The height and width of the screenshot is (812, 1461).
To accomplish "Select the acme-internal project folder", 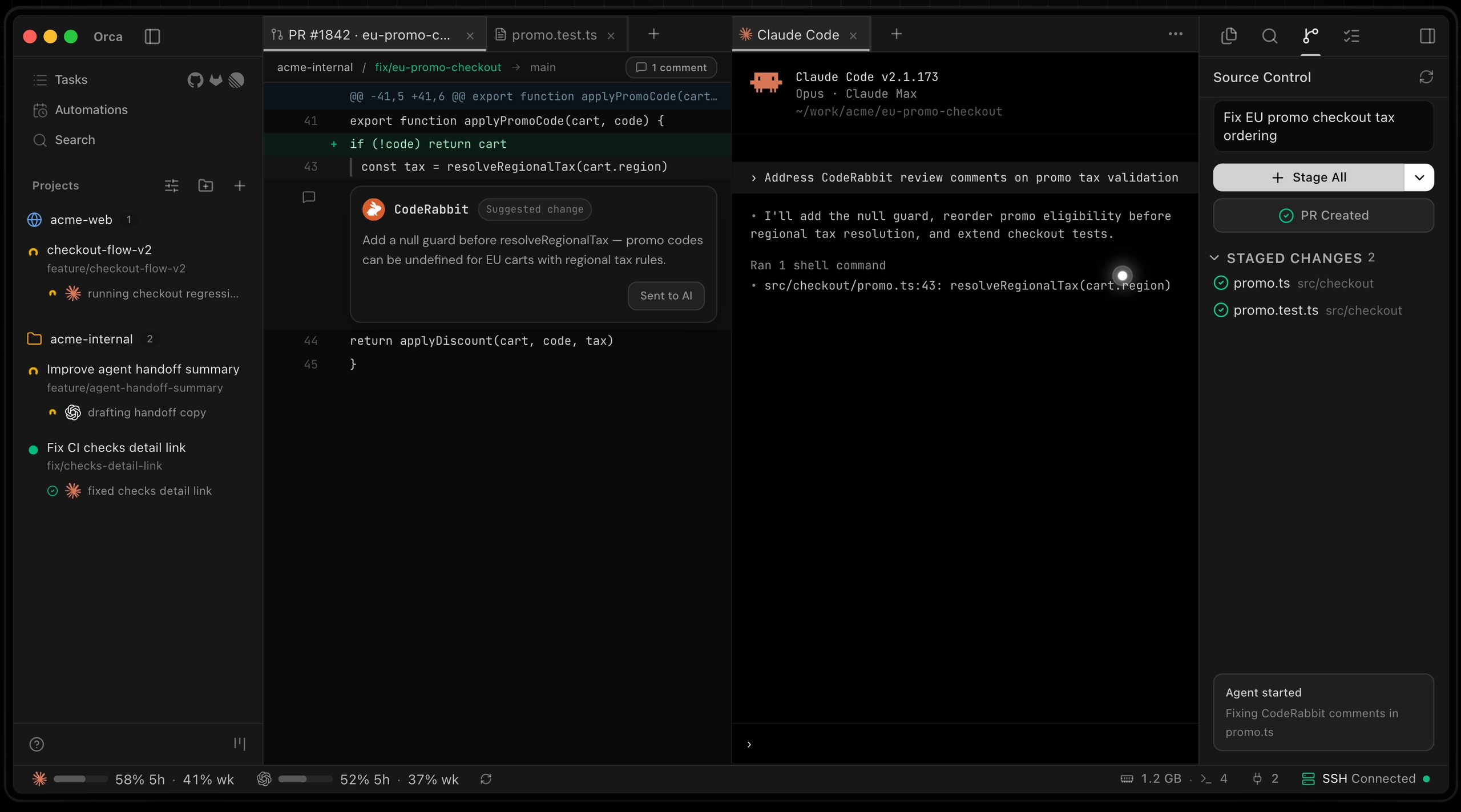I will pyautogui.click(x=90, y=339).
